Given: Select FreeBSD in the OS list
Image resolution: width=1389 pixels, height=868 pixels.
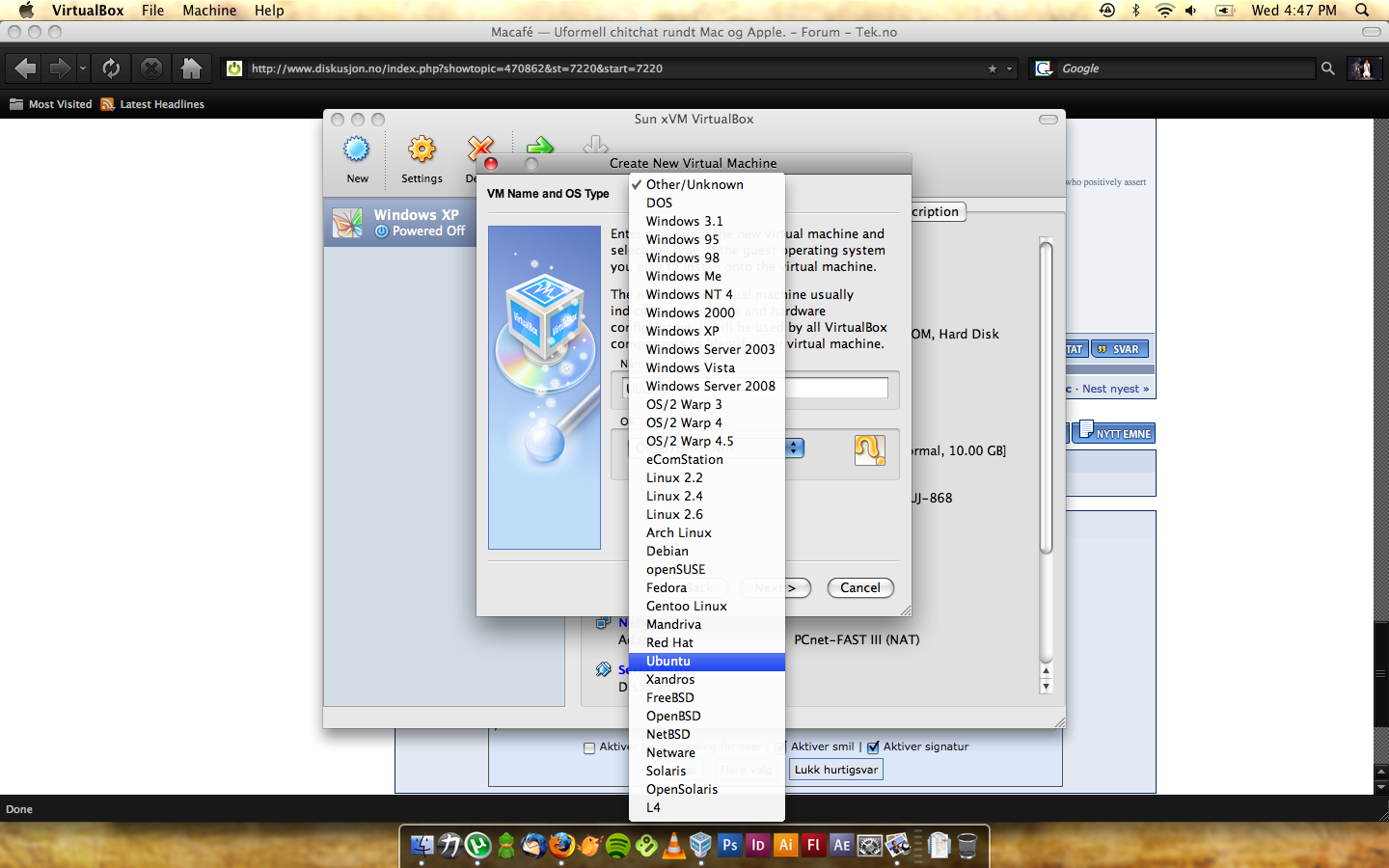Looking at the screenshot, I should (x=707, y=698).
